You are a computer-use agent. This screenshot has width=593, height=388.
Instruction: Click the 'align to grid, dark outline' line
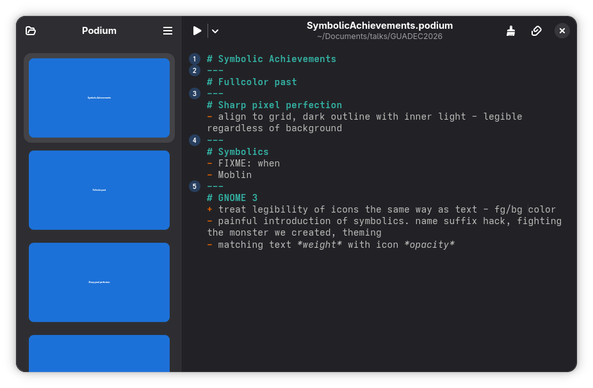[365, 116]
